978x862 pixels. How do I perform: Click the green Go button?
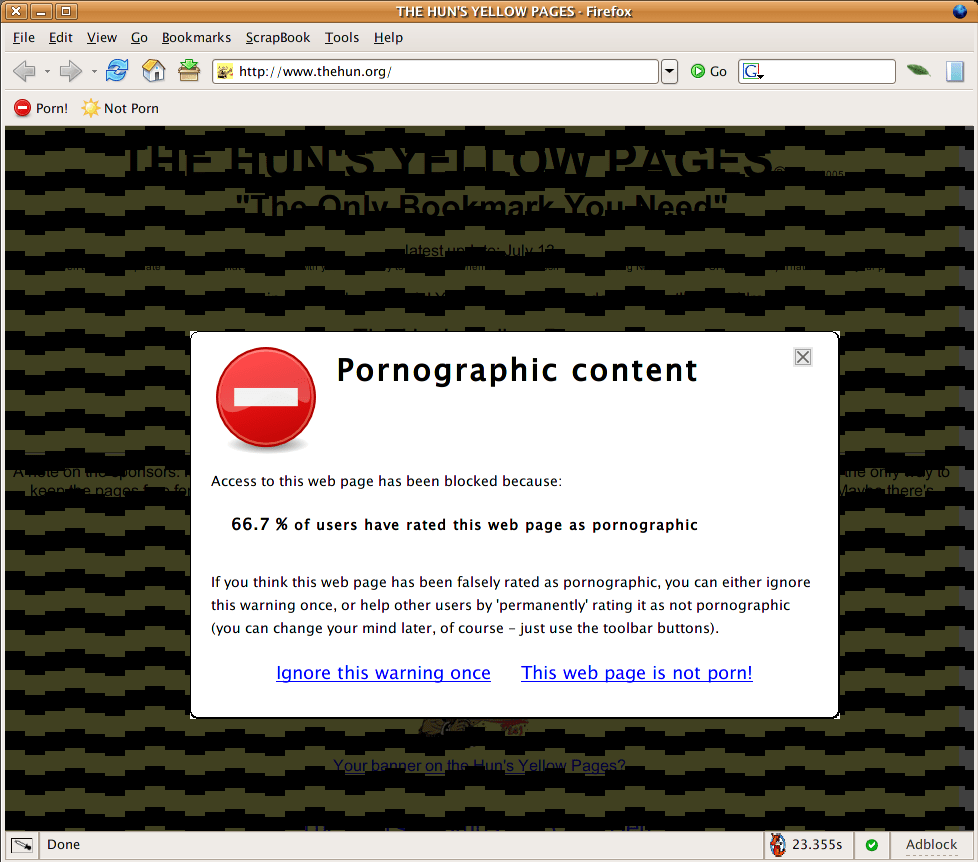tap(709, 72)
